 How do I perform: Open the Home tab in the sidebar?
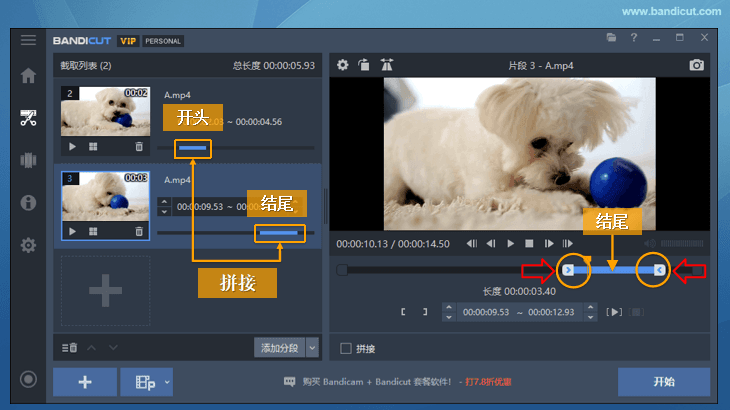click(28, 76)
